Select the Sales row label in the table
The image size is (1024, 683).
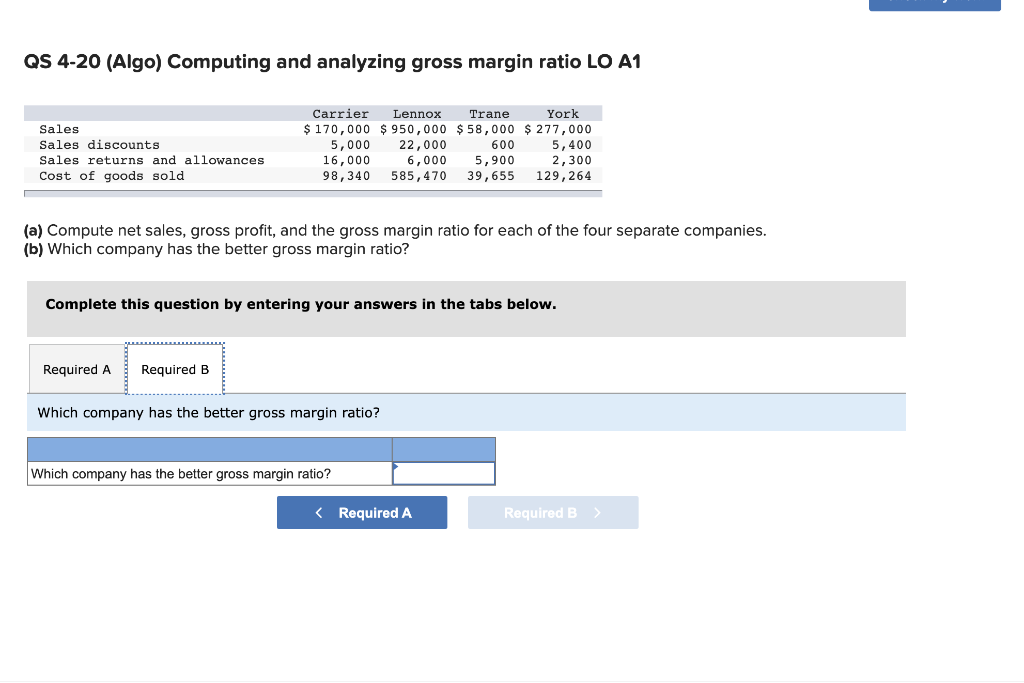click(58, 128)
